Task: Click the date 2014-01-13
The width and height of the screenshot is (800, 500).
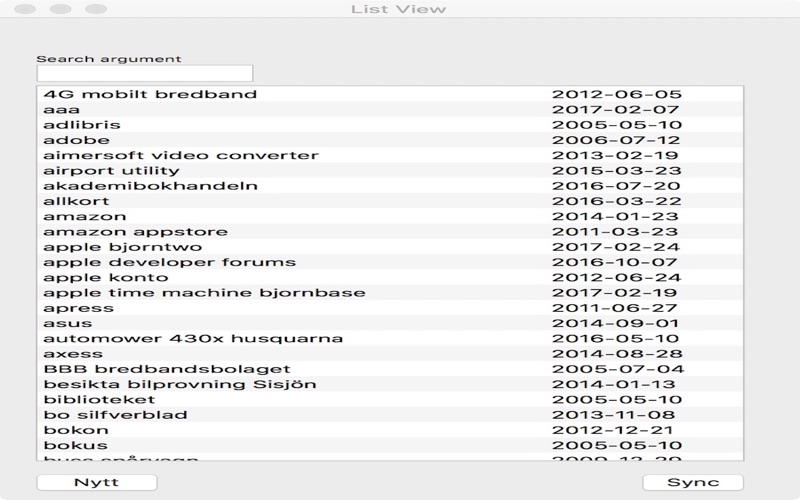Action: [x=614, y=385]
